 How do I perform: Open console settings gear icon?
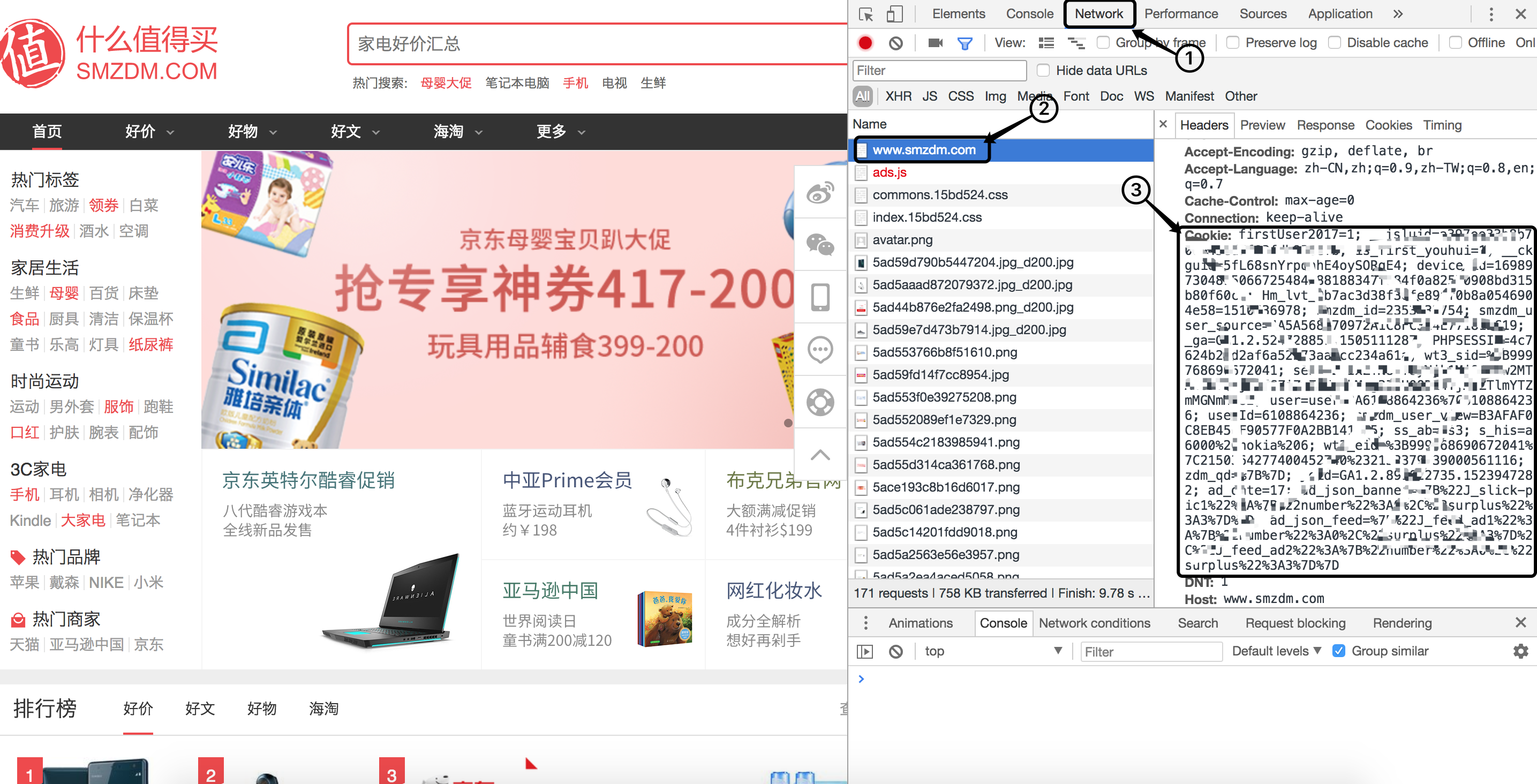(1520, 651)
